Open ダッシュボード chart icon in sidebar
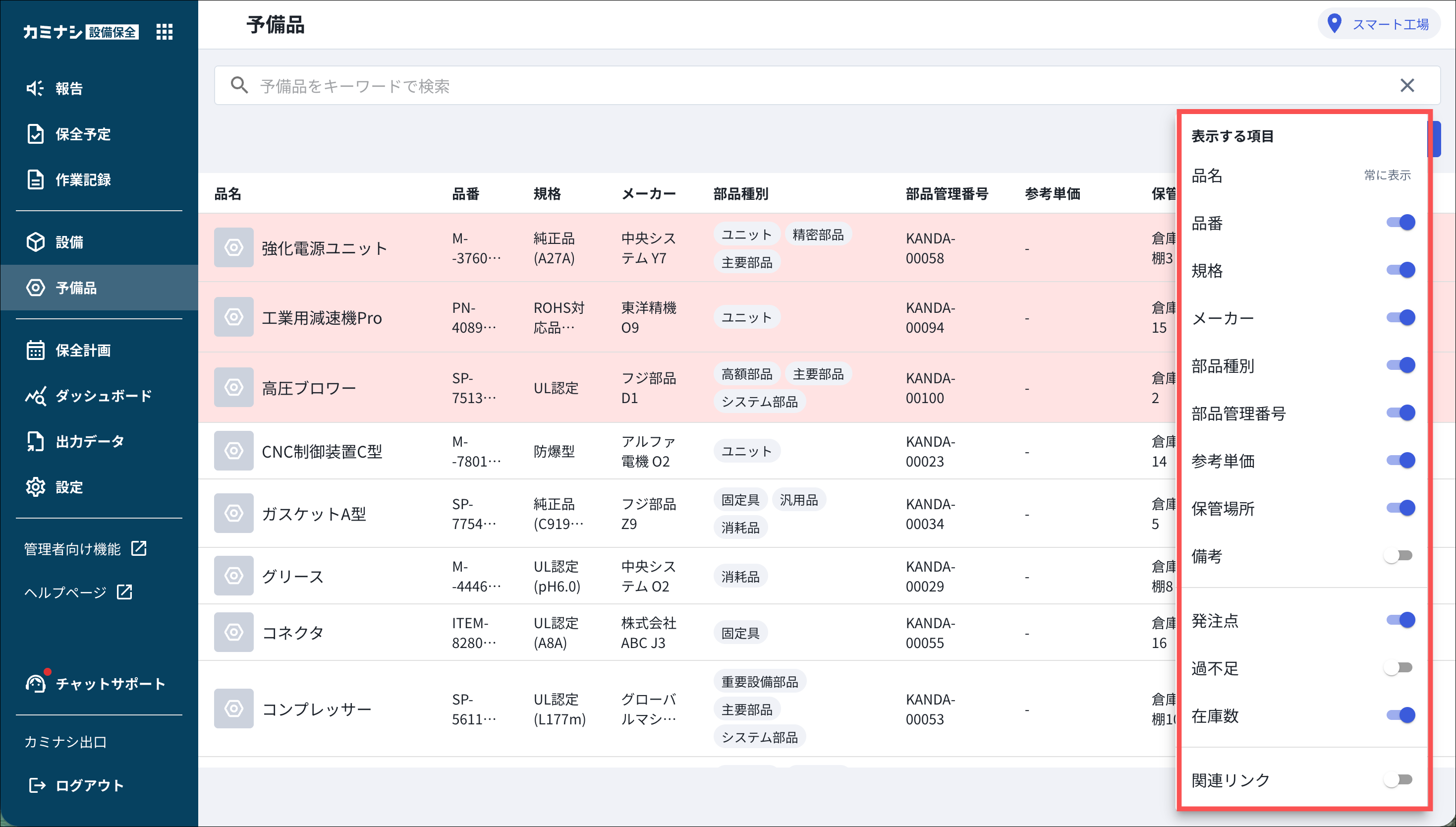Image resolution: width=1456 pixels, height=827 pixels. 35,396
